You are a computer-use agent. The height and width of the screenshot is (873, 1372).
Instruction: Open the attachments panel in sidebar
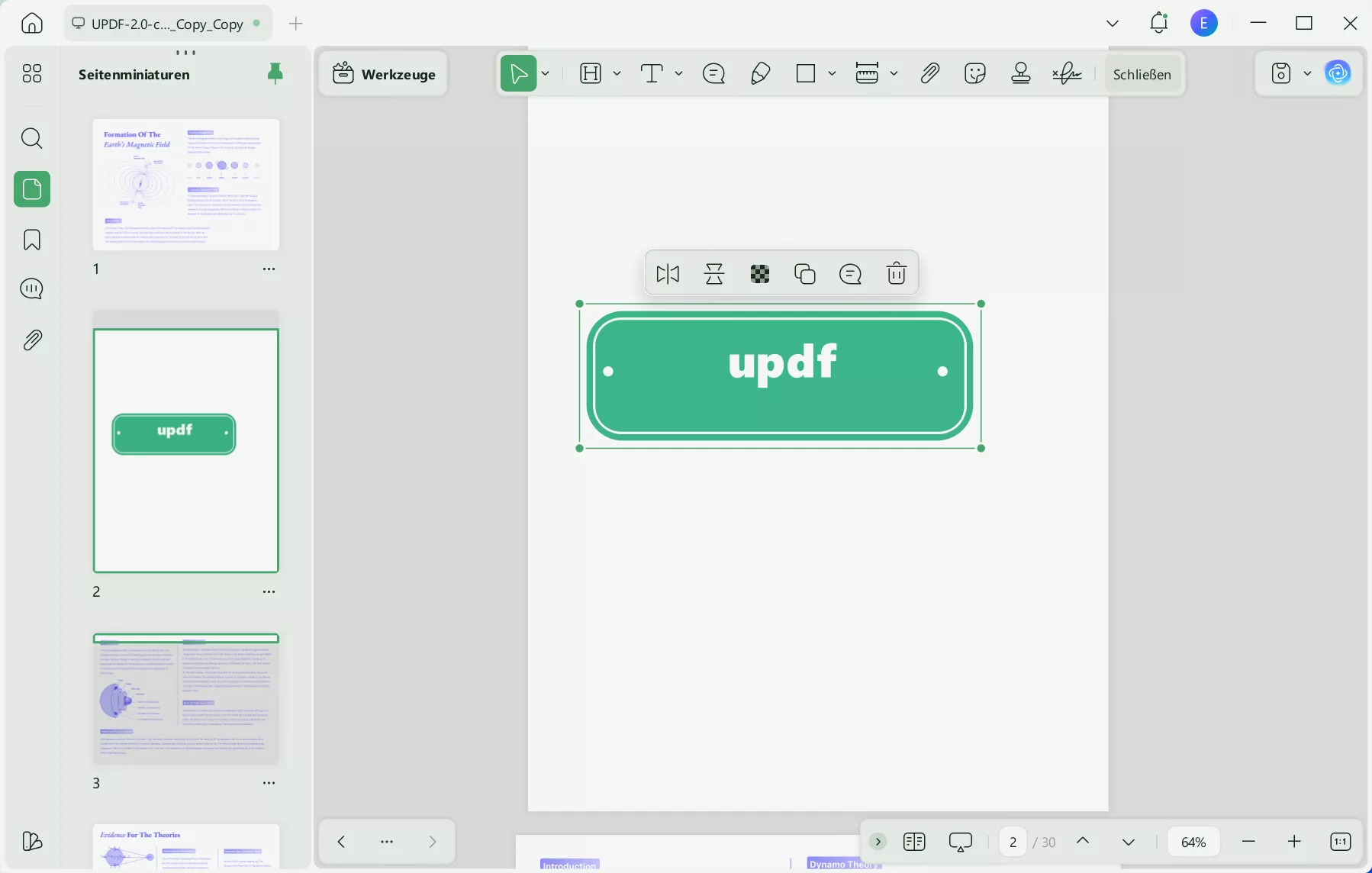32,340
